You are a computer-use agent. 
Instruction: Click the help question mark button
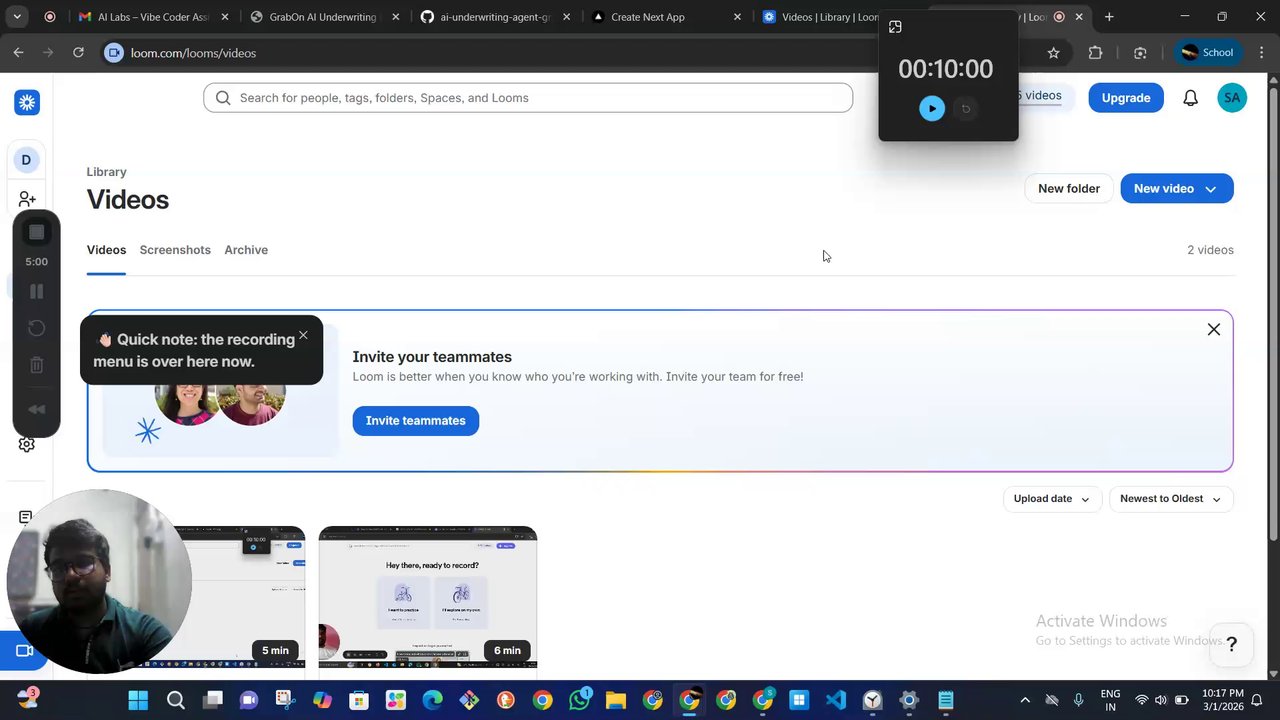pyautogui.click(x=1232, y=645)
